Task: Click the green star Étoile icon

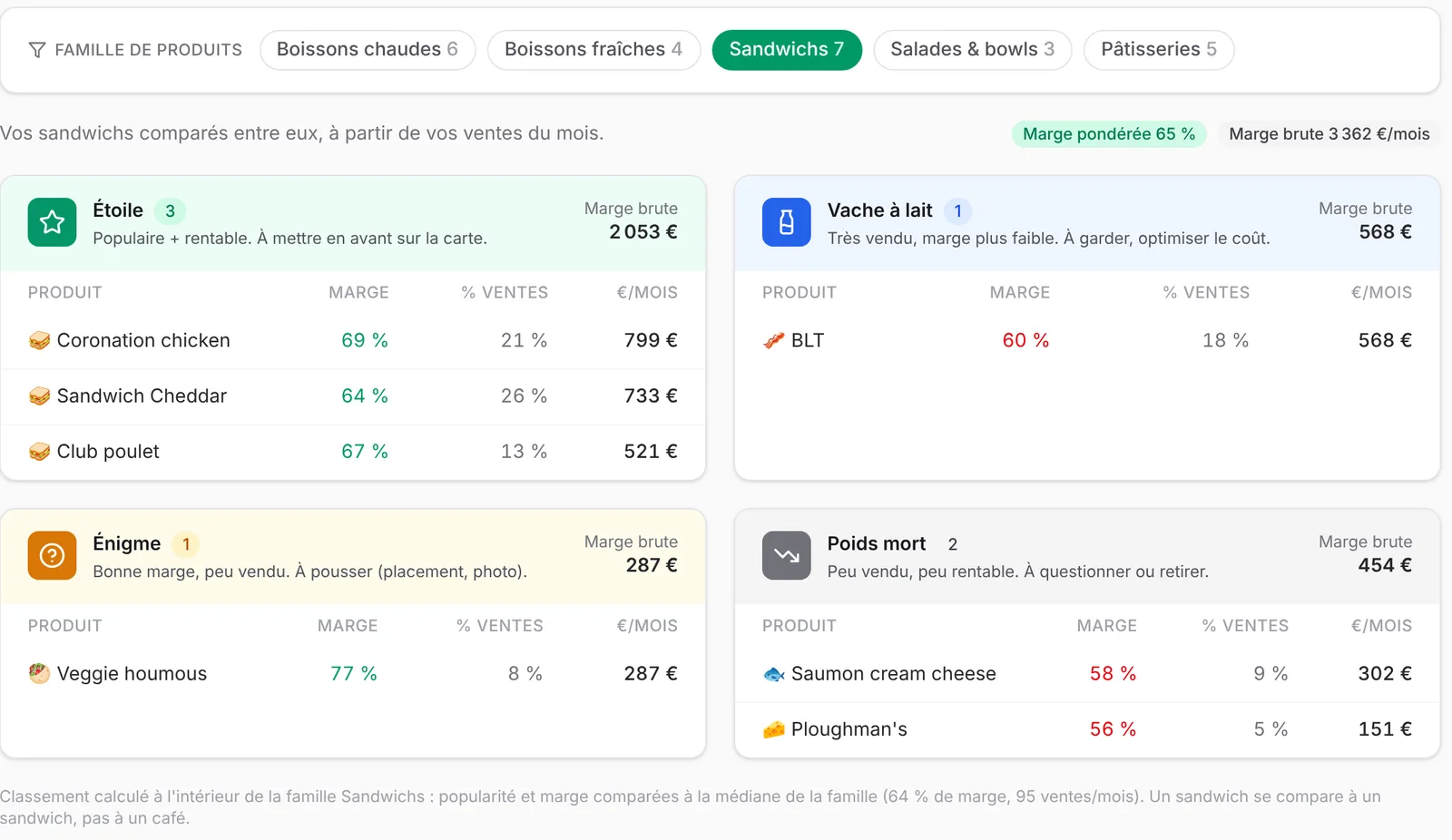Action: pos(52,222)
